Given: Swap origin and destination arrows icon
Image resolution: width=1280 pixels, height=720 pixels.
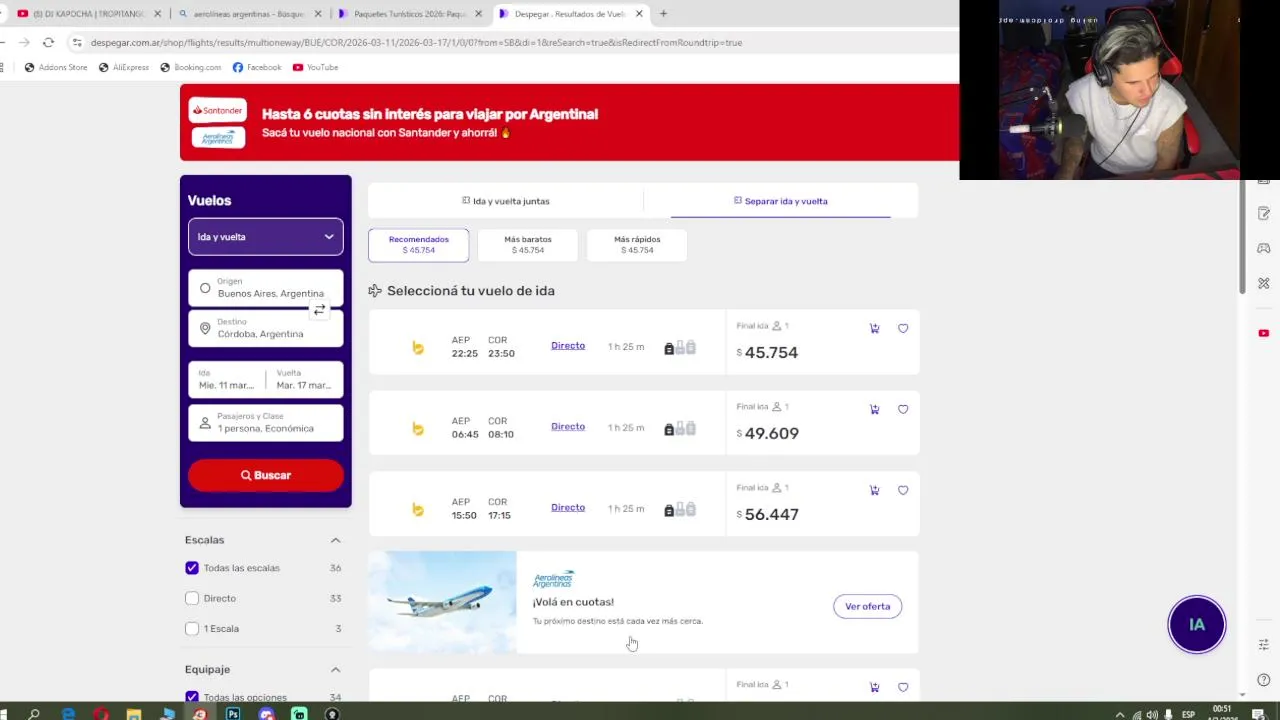Looking at the screenshot, I should coord(319,310).
